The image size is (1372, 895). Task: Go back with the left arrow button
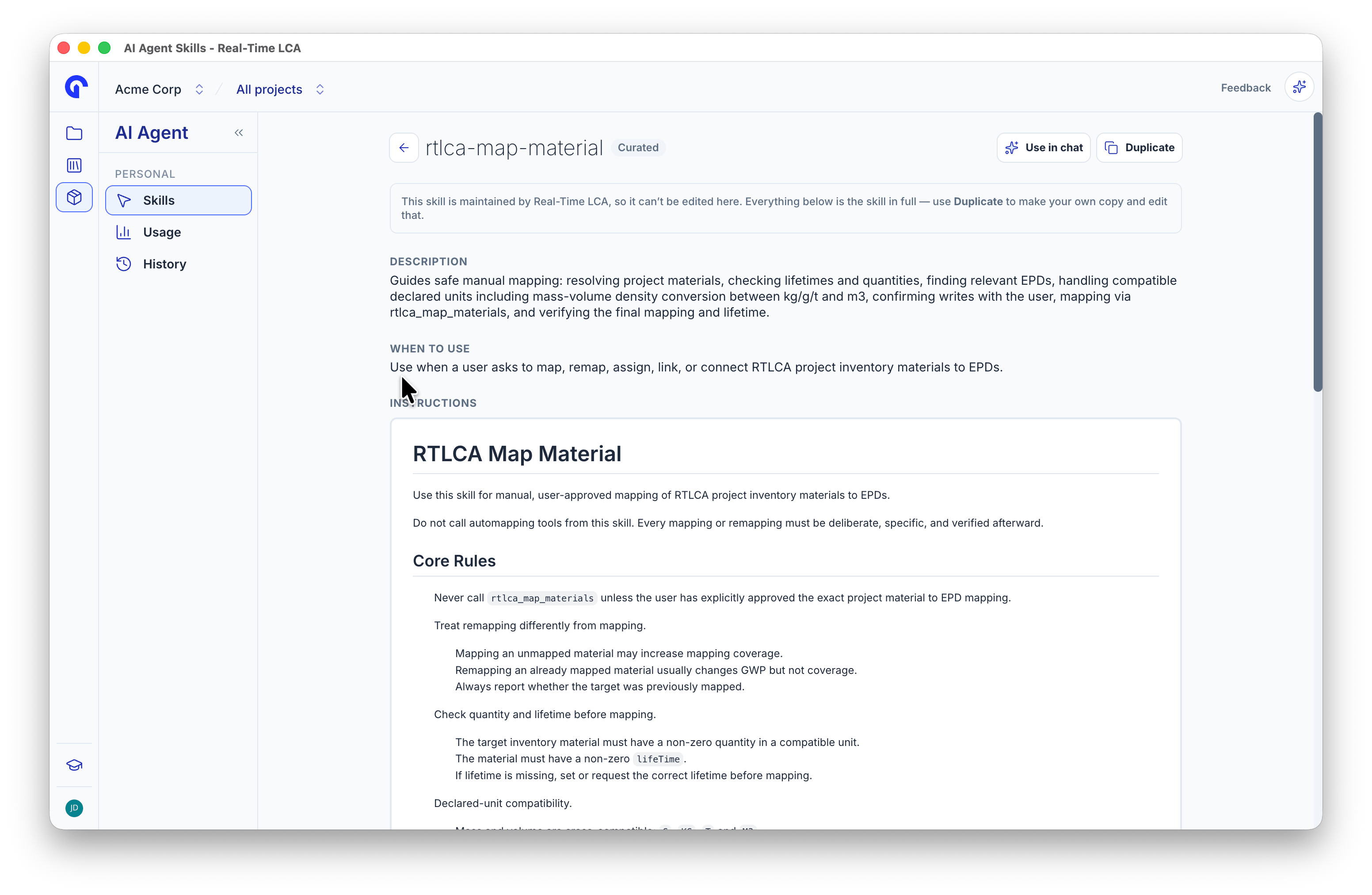pyautogui.click(x=404, y=148)
